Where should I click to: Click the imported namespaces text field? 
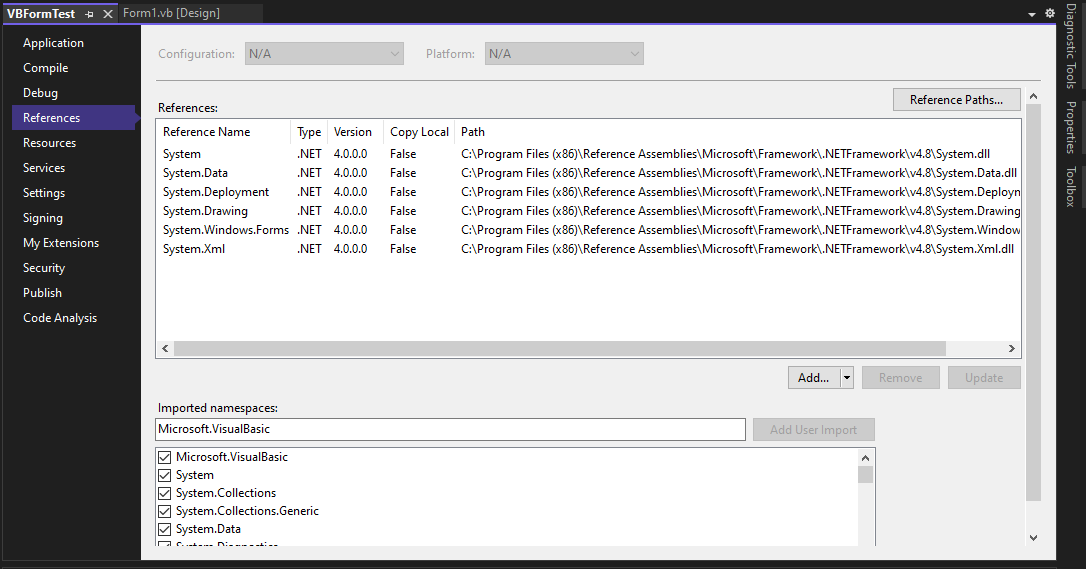[450, 429]
